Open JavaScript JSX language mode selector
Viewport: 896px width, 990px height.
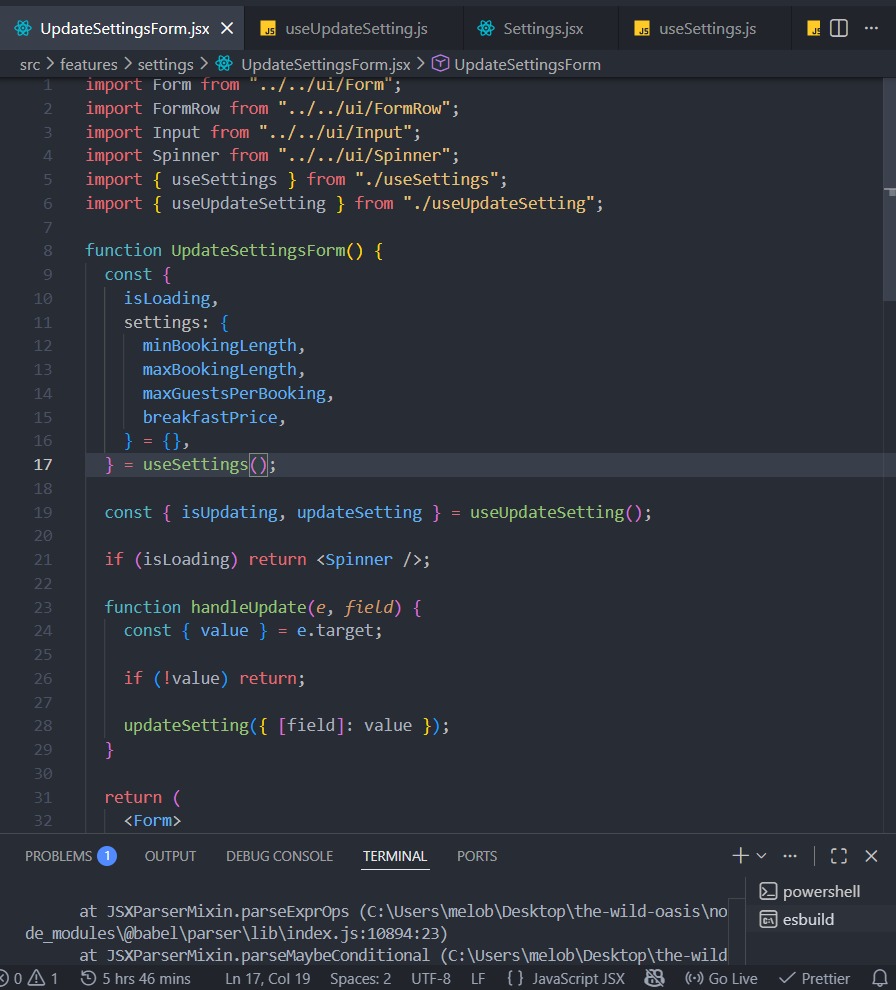coord(566,978)
